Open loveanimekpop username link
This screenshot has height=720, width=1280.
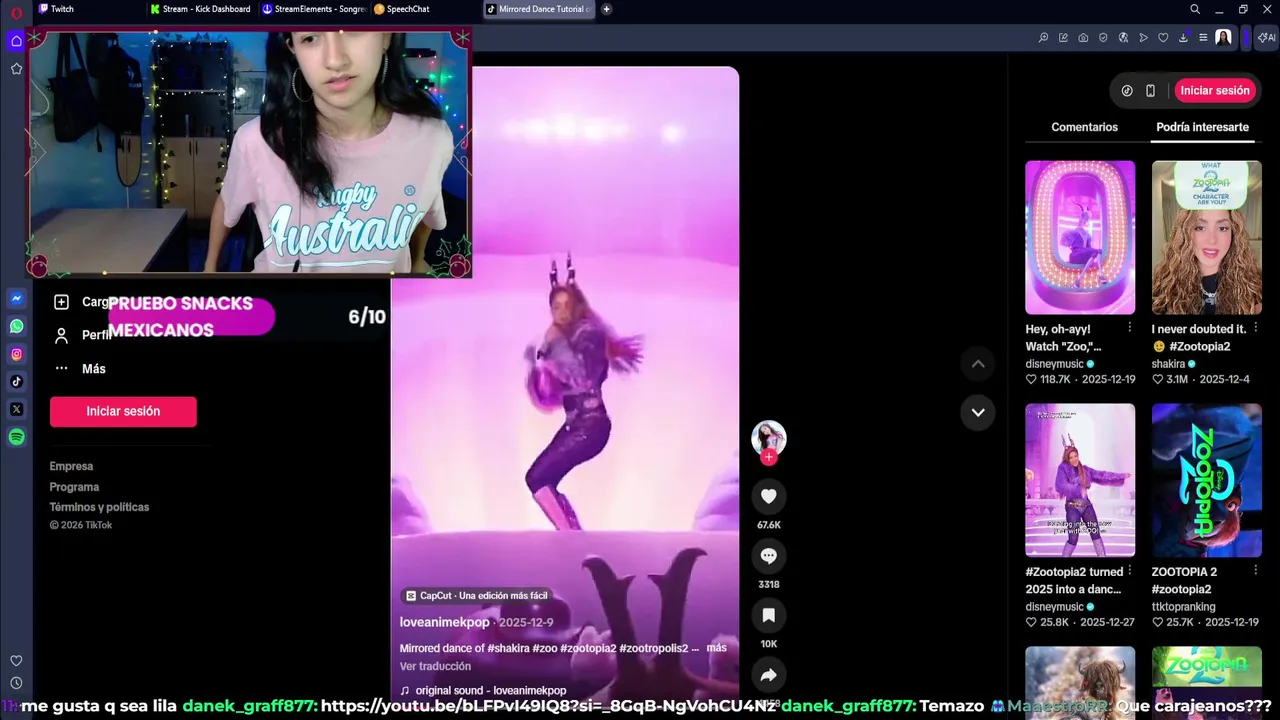click(x=444, y=622)
